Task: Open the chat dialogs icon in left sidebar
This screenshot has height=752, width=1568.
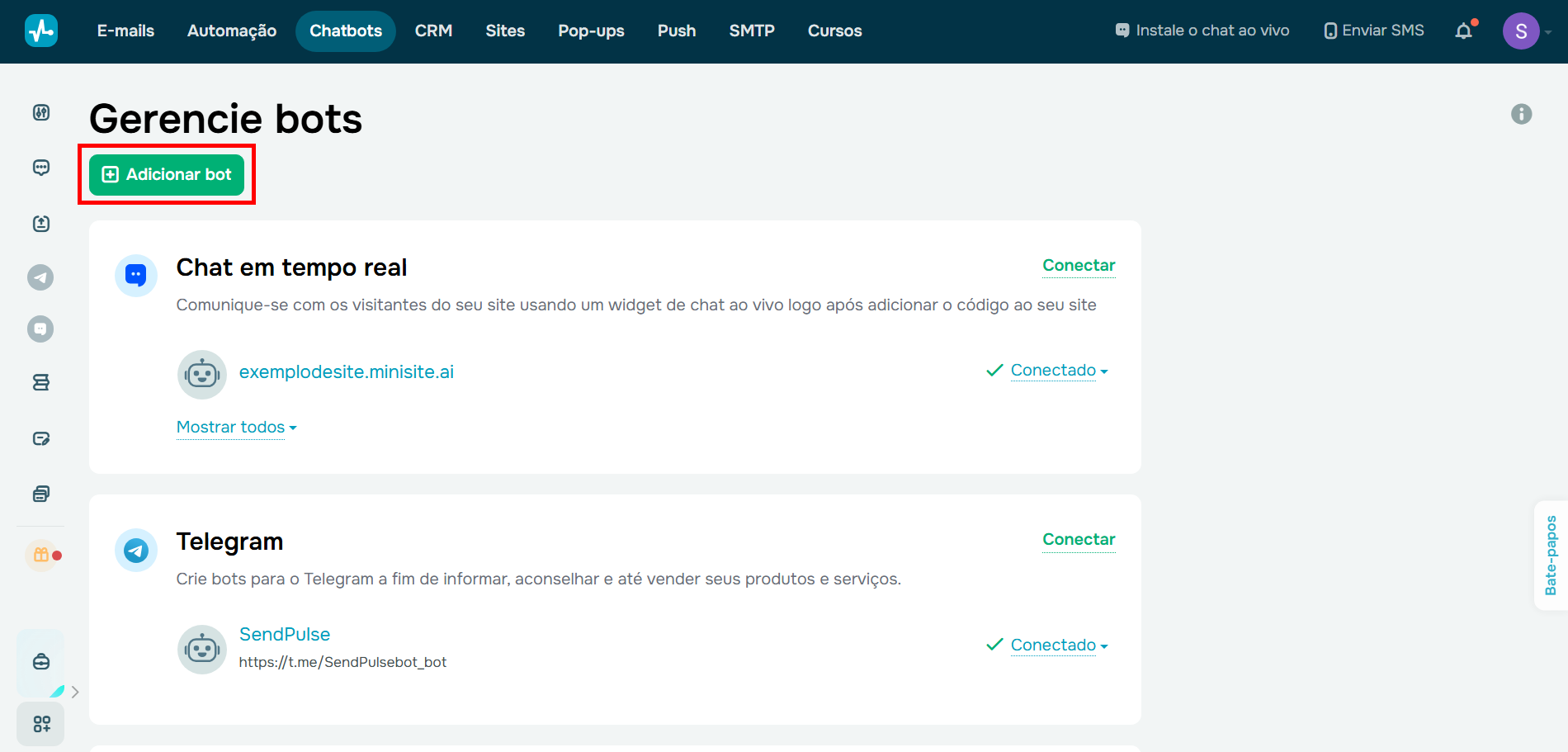Action: point(40,167)
